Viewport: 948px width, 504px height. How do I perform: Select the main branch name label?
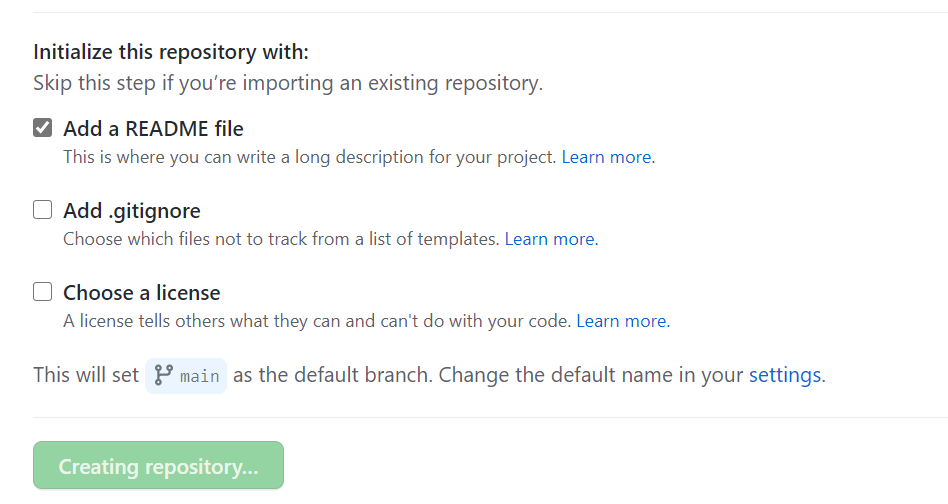200,376
